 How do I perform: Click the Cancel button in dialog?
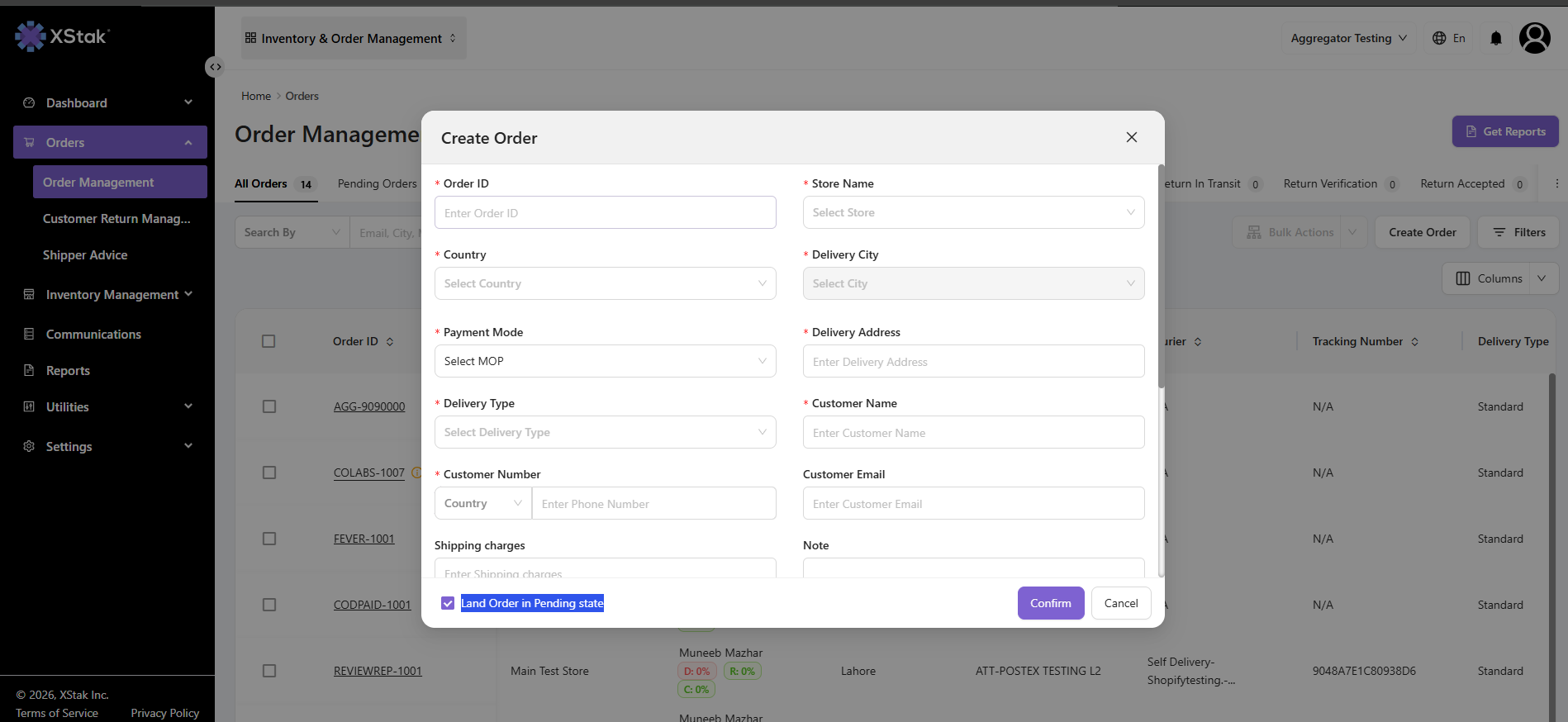tap(1121, 603)
